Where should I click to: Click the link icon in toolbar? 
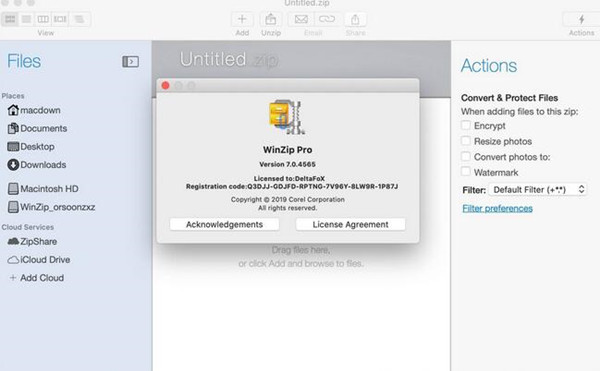click(327, 19)
